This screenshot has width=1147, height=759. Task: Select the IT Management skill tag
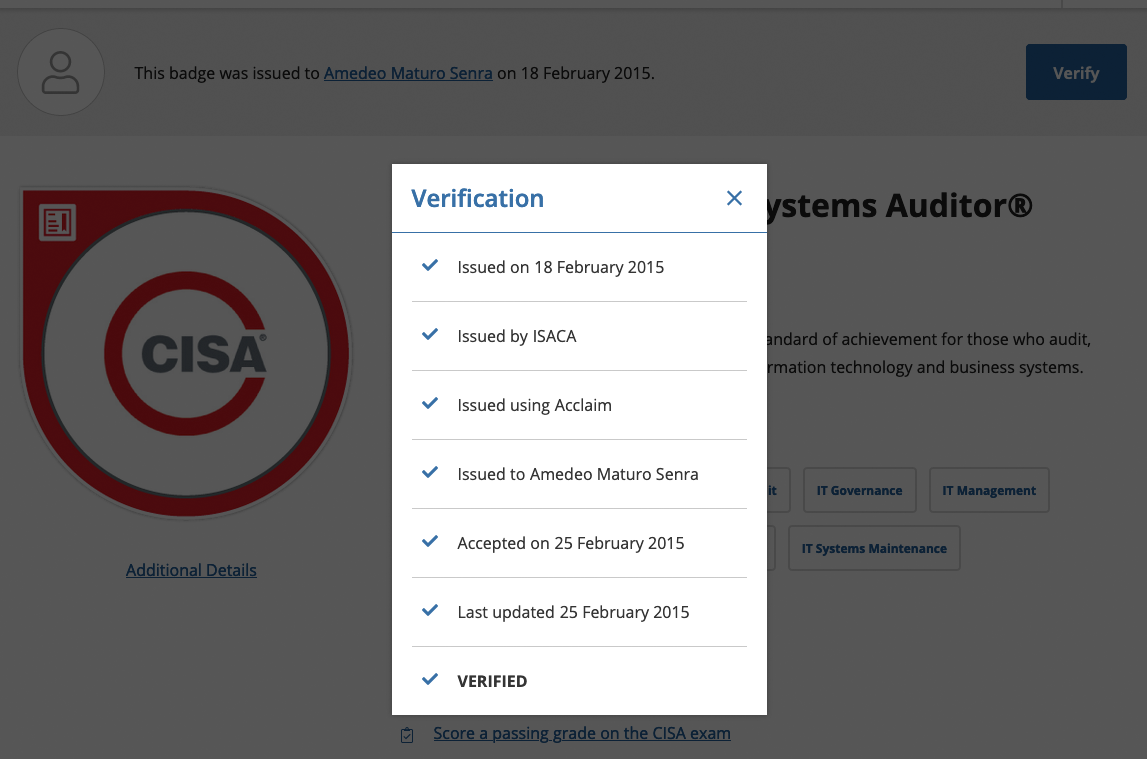coord(989,490)
